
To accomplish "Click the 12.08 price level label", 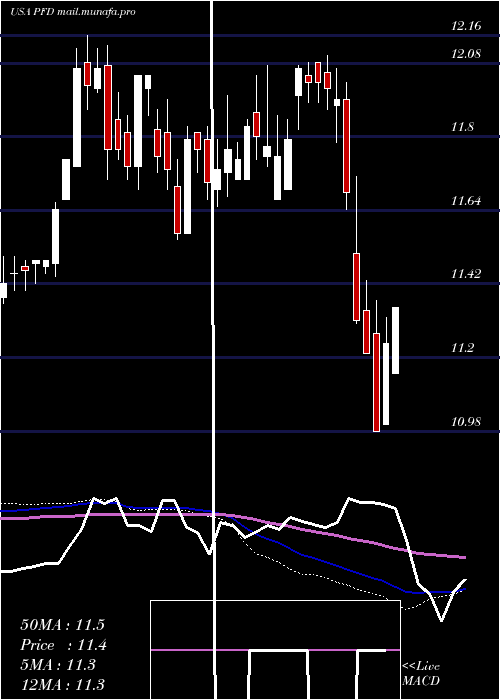I will tap(466, 54).
